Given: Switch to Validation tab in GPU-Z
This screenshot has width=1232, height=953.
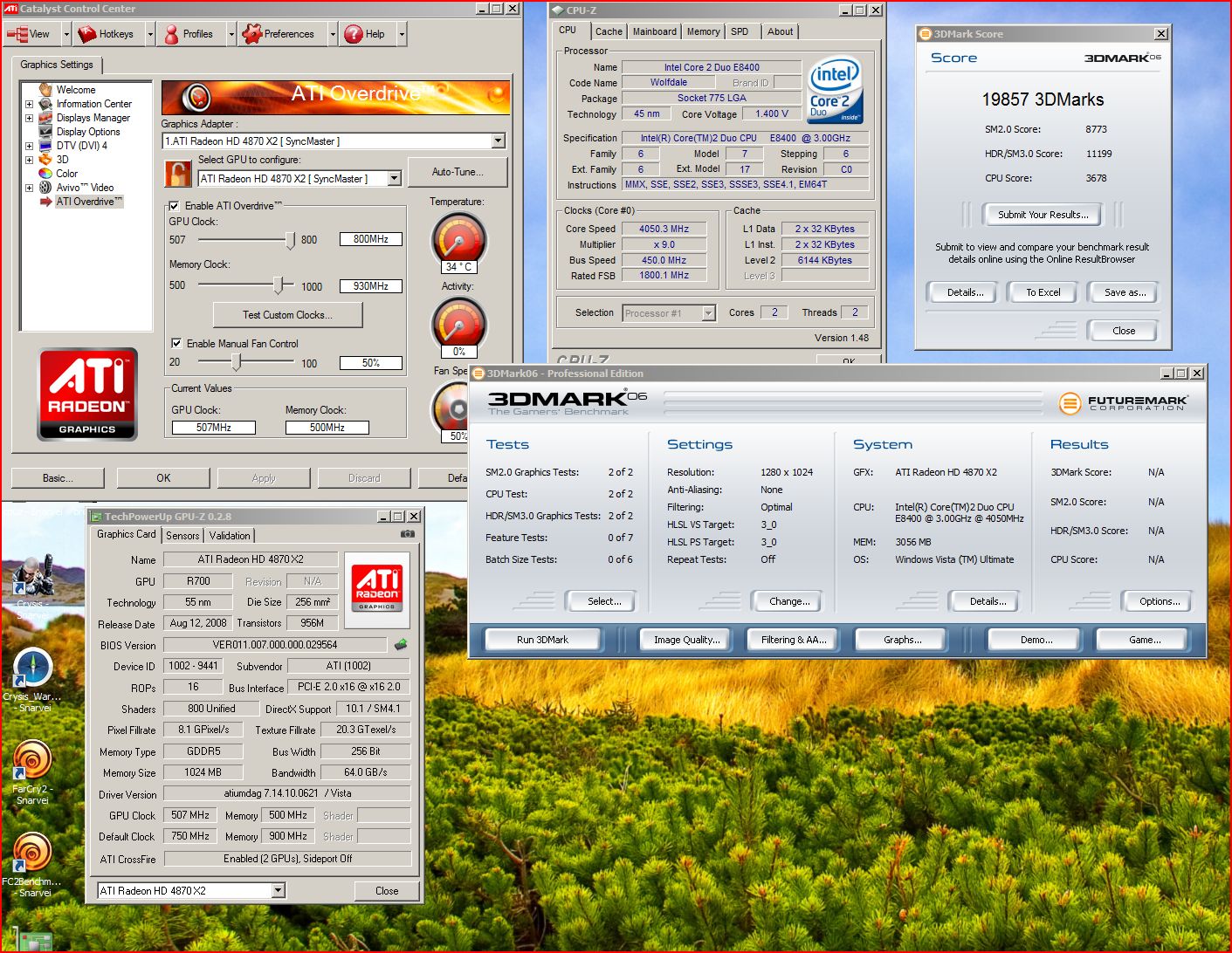Looking at the screenshot, I should tap(230, 536).
